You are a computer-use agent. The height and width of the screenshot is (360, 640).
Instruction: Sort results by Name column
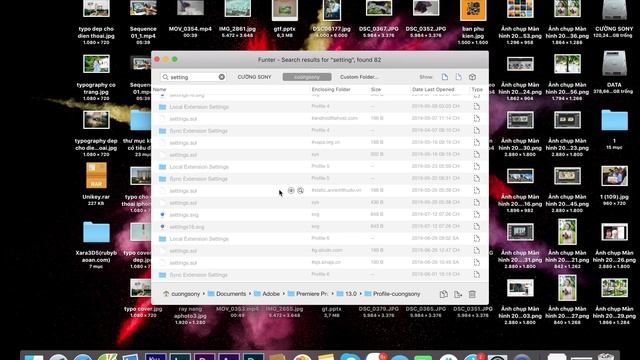[x=160, y=89]
